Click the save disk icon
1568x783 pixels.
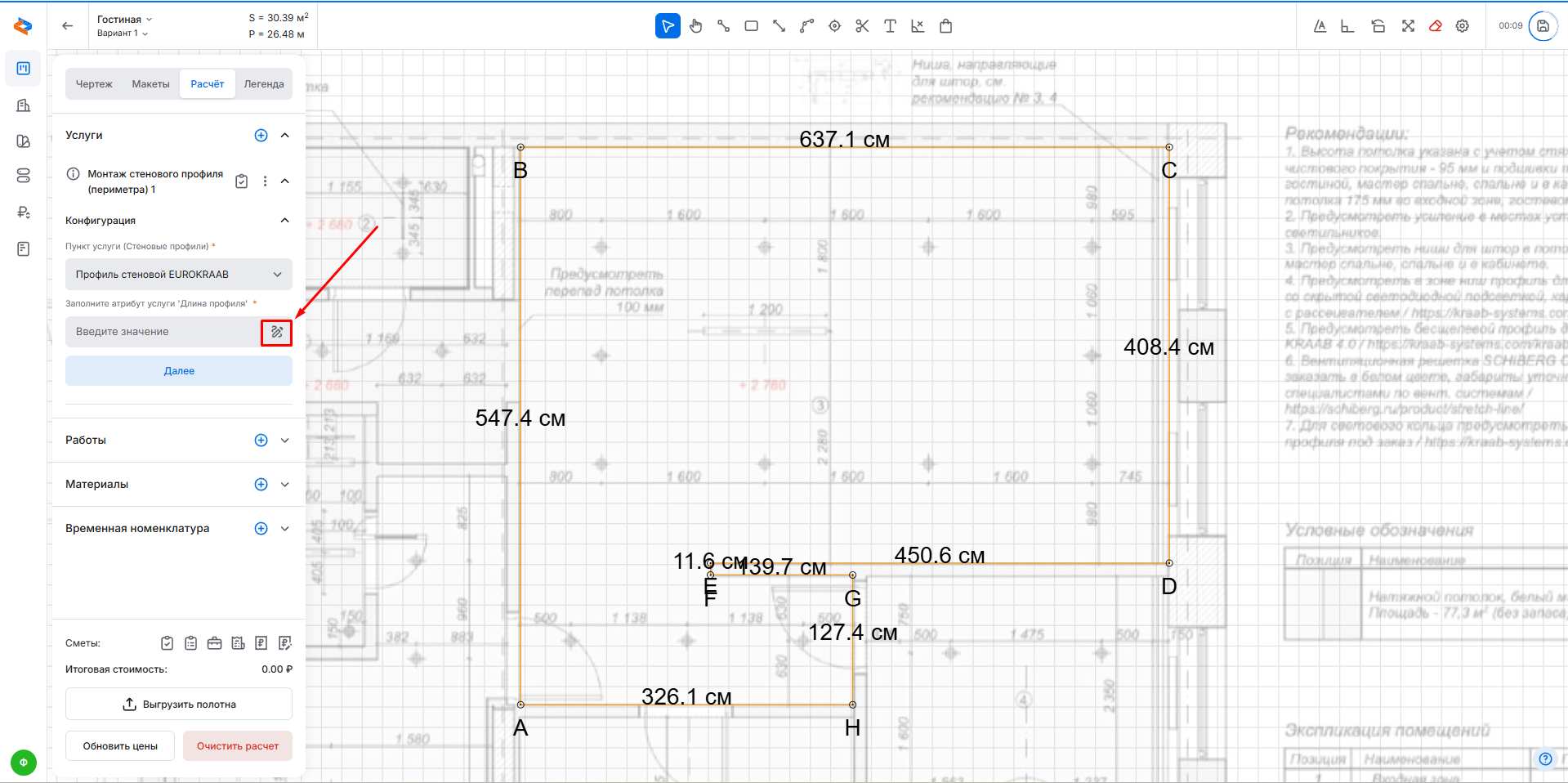tap(1543, 26)
